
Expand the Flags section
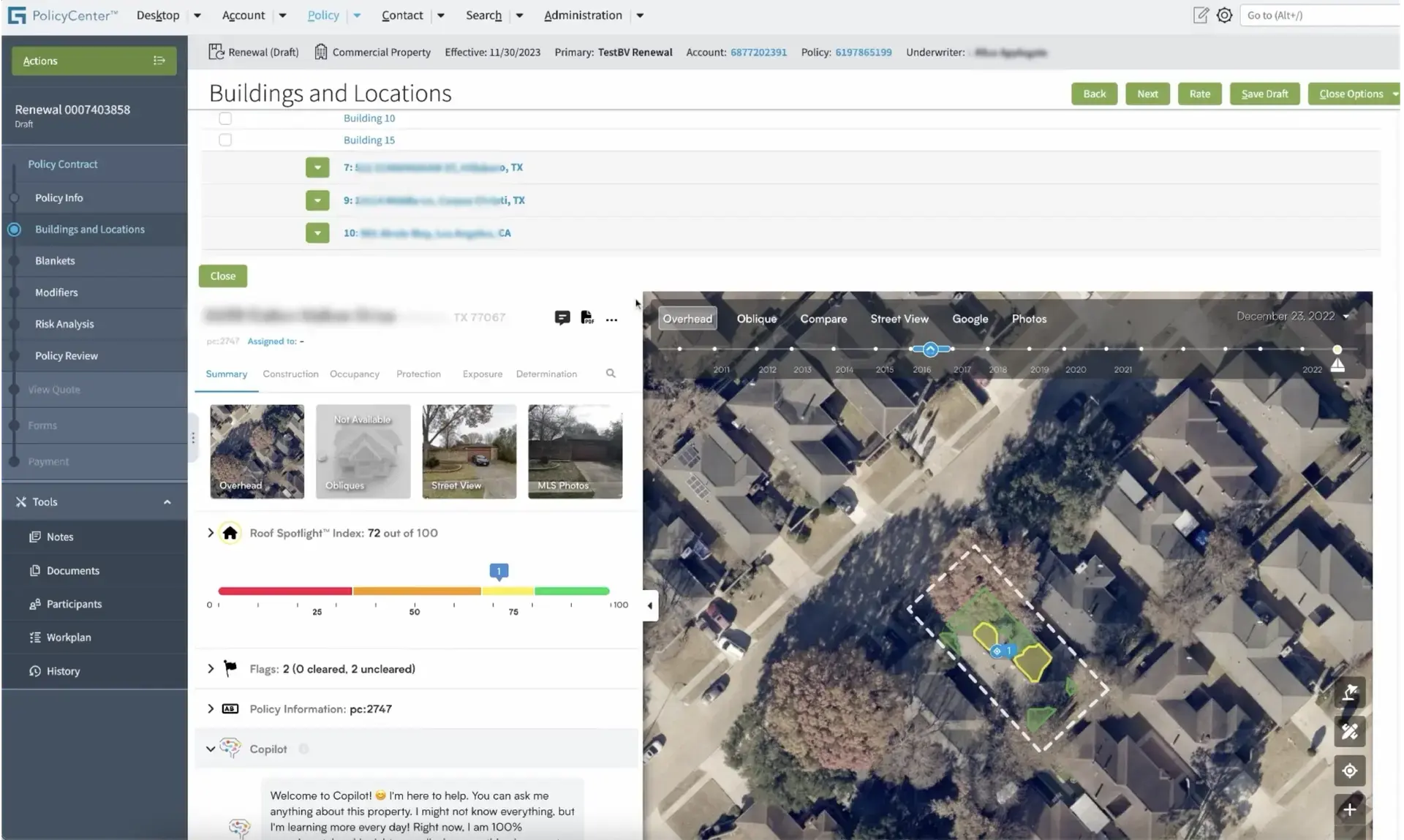coord(211,668)
